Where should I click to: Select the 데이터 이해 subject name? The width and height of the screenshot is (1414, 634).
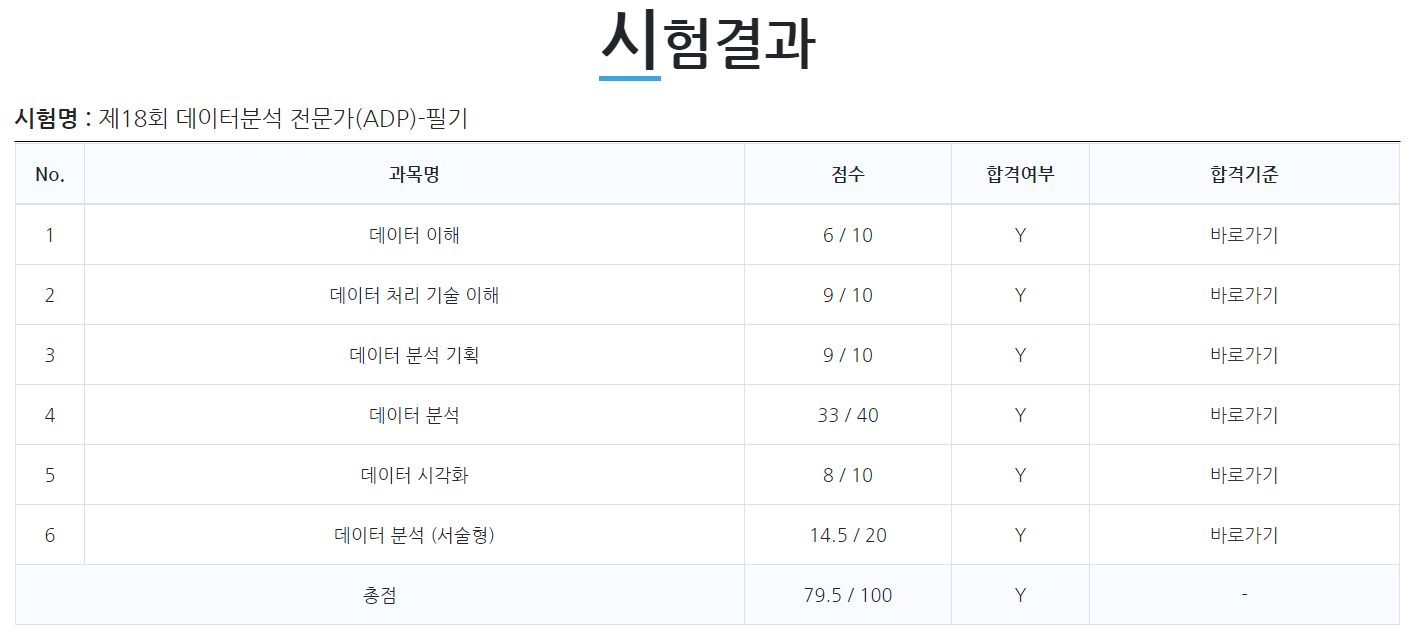click(415, 234)
